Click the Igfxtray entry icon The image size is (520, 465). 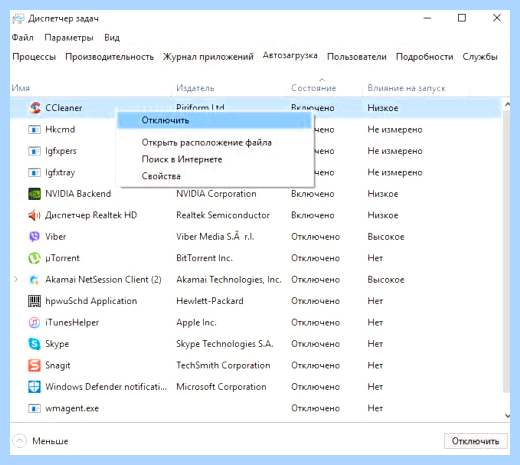pyautogui.click(x=34, y=173)
